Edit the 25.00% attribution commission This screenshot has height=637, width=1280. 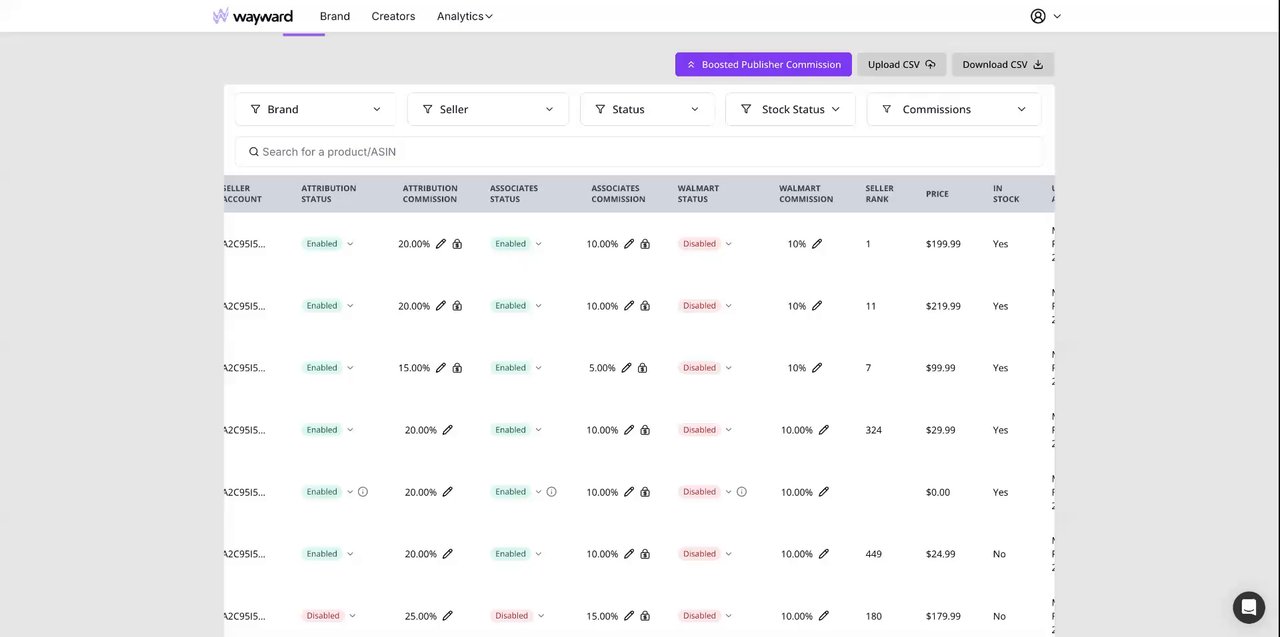(448, 616)
